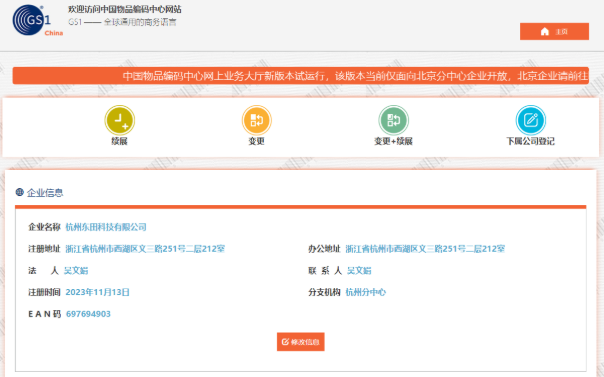Click the globe icon beside 企业信息
The width and height of the screenshot is (604, 377).
[x=20, y=192]
